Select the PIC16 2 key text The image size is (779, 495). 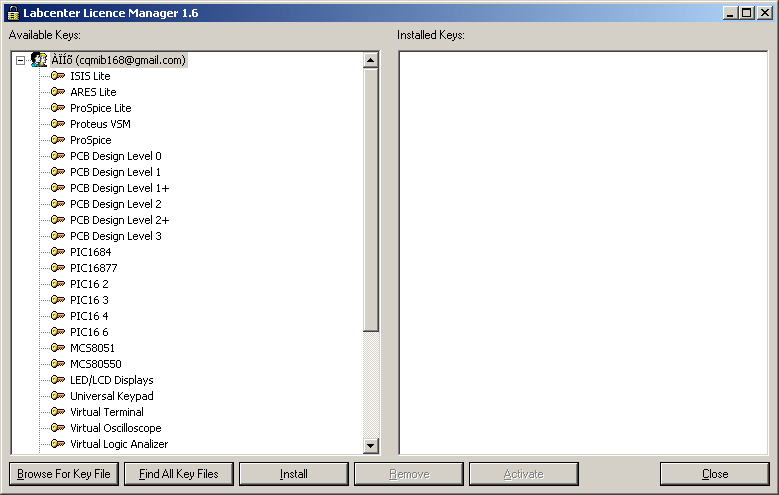click(89, 284)
